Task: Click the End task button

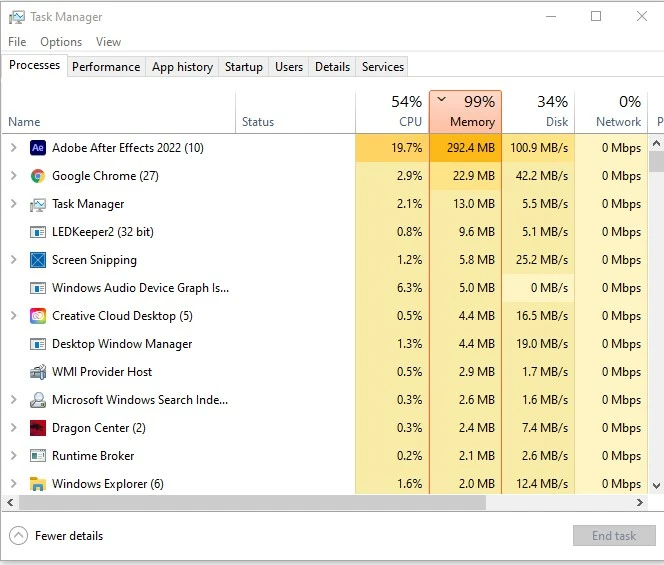Action: pyautogui.click(x=614, y=536)
